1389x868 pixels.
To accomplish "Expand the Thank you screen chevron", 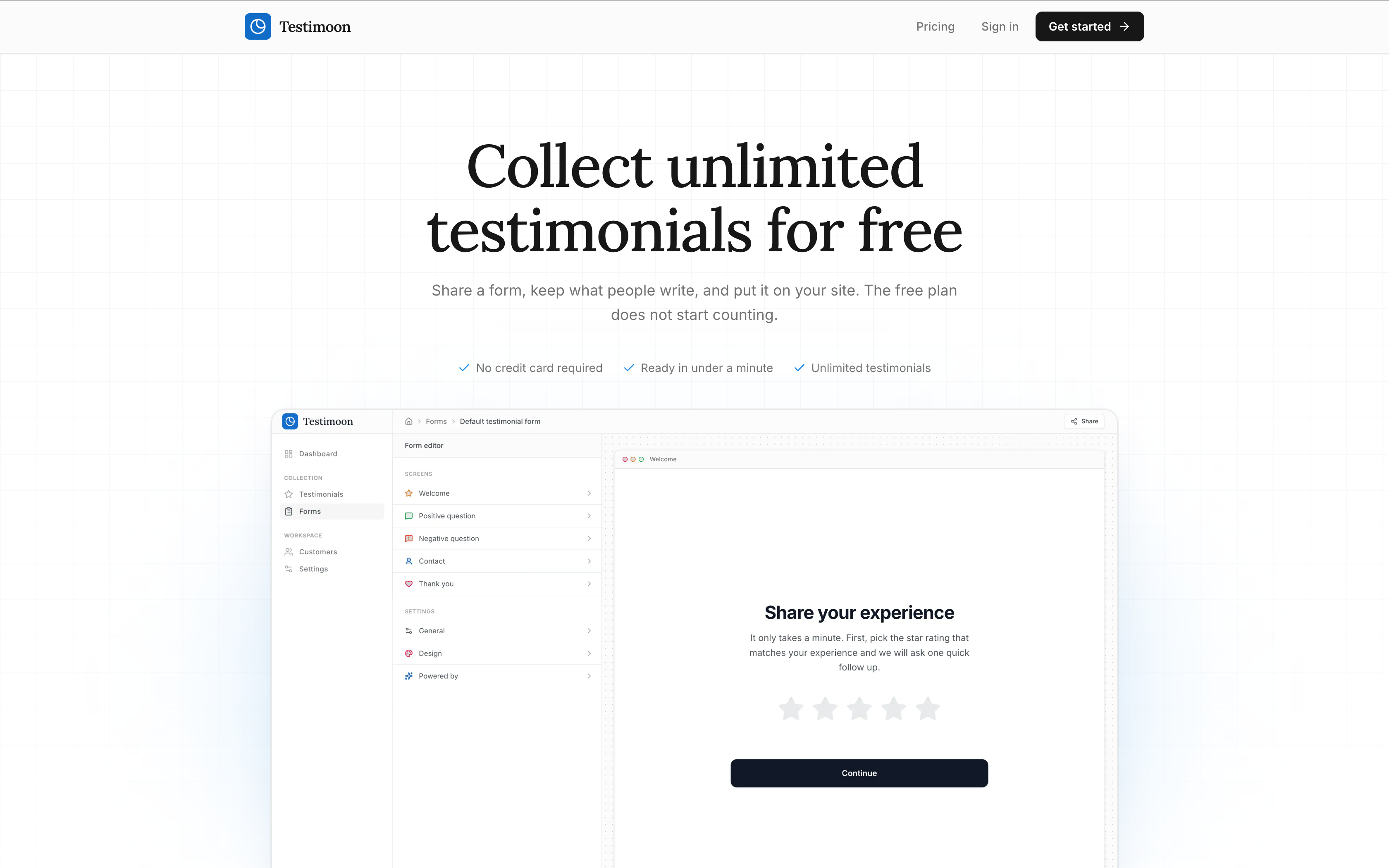I will tap(589, 584).
